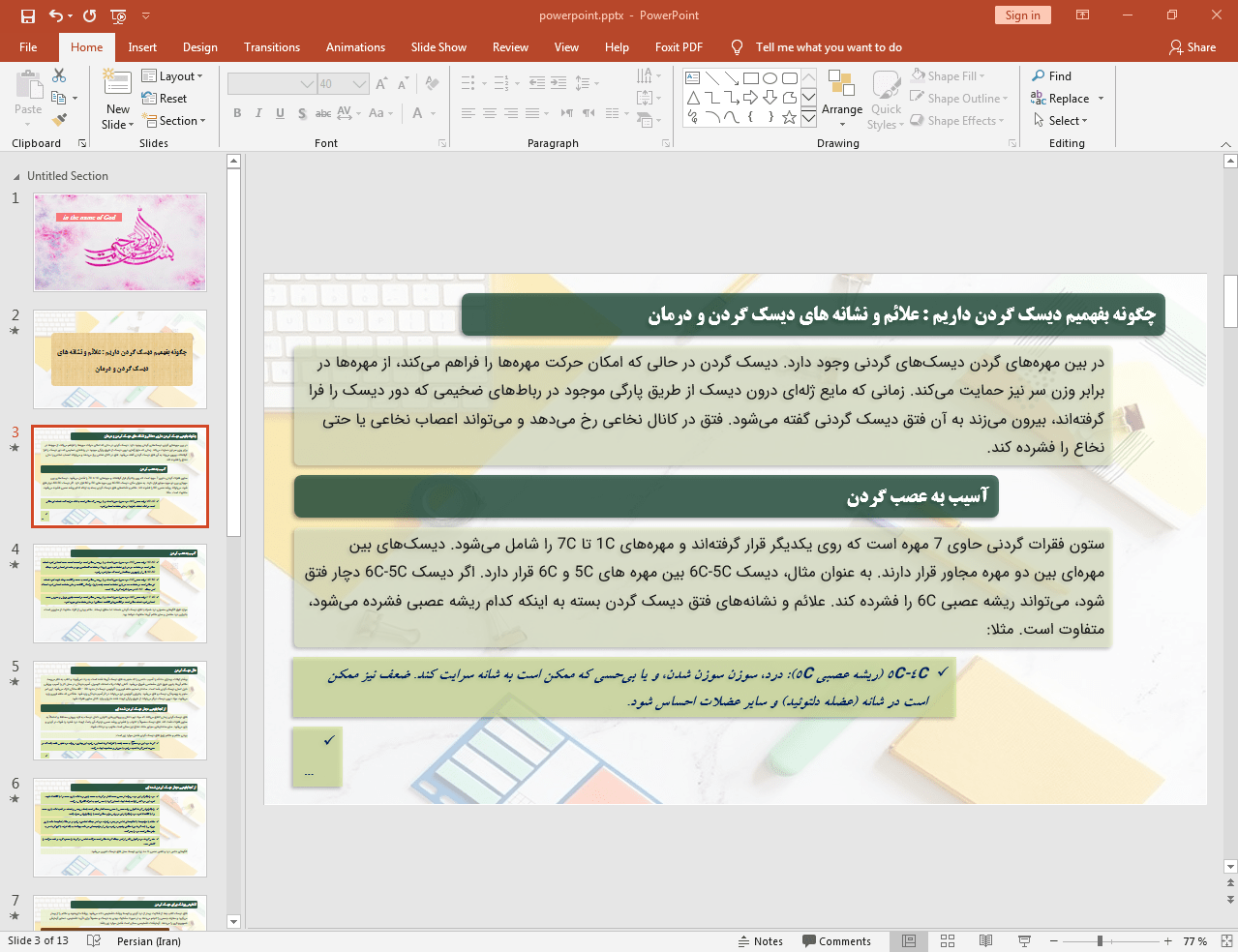Collapse the Untitled Section

16,177
